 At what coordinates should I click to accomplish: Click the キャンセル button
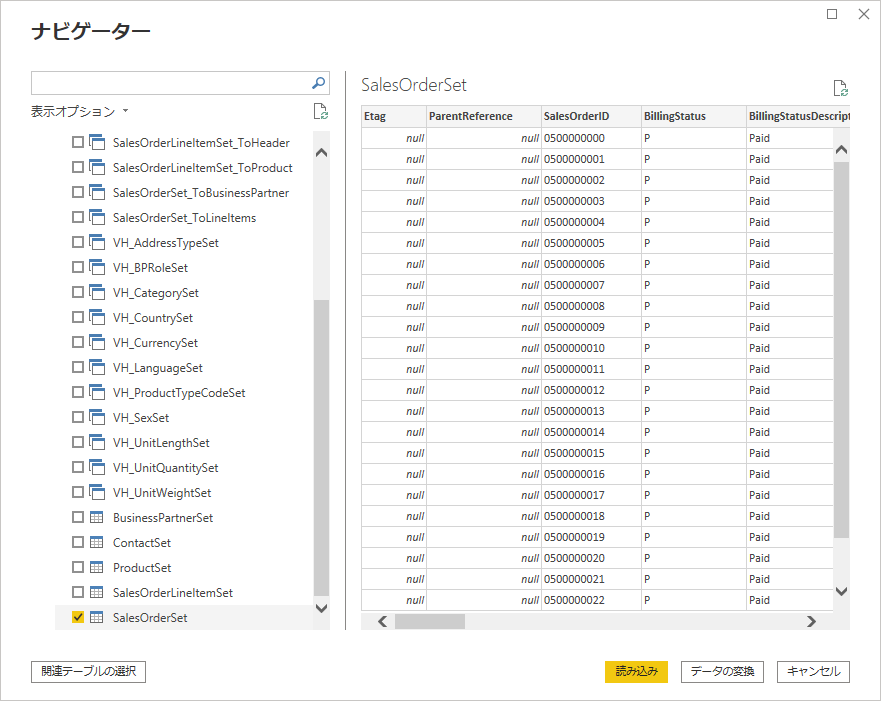(813, 672)
